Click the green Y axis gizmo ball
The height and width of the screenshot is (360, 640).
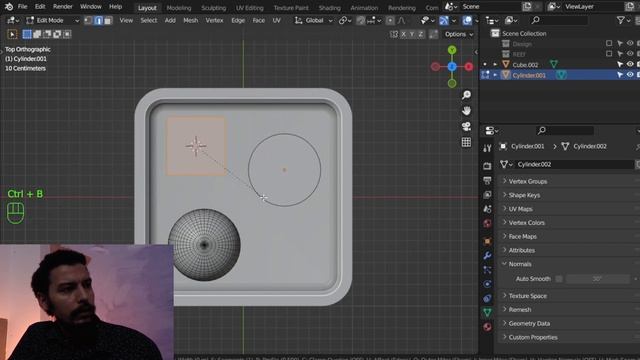452,50
